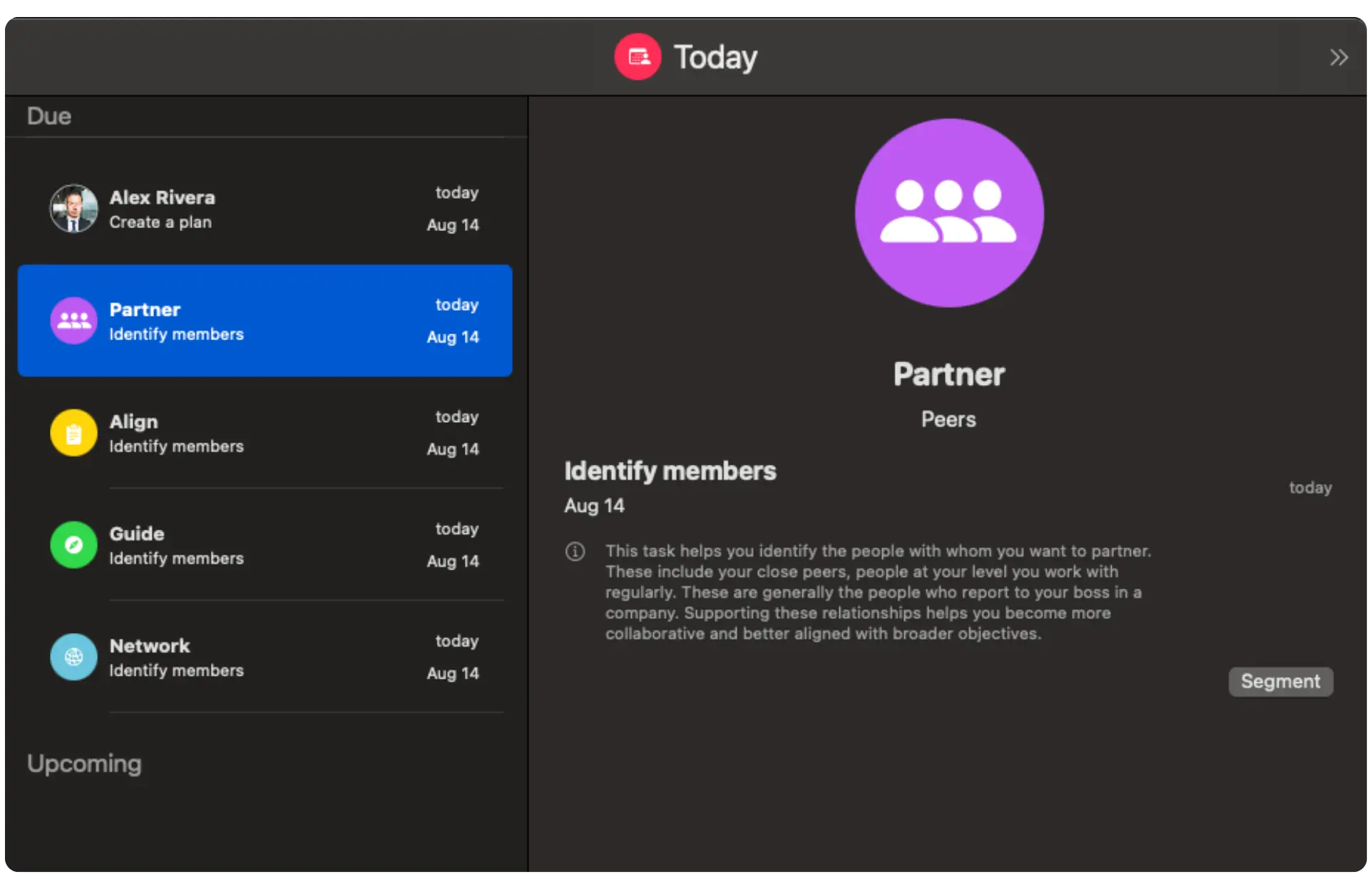This screenshot has height=889, width=1372.
Task: Expand panel with double chevron arrows
Action: tap(1338, 57)
